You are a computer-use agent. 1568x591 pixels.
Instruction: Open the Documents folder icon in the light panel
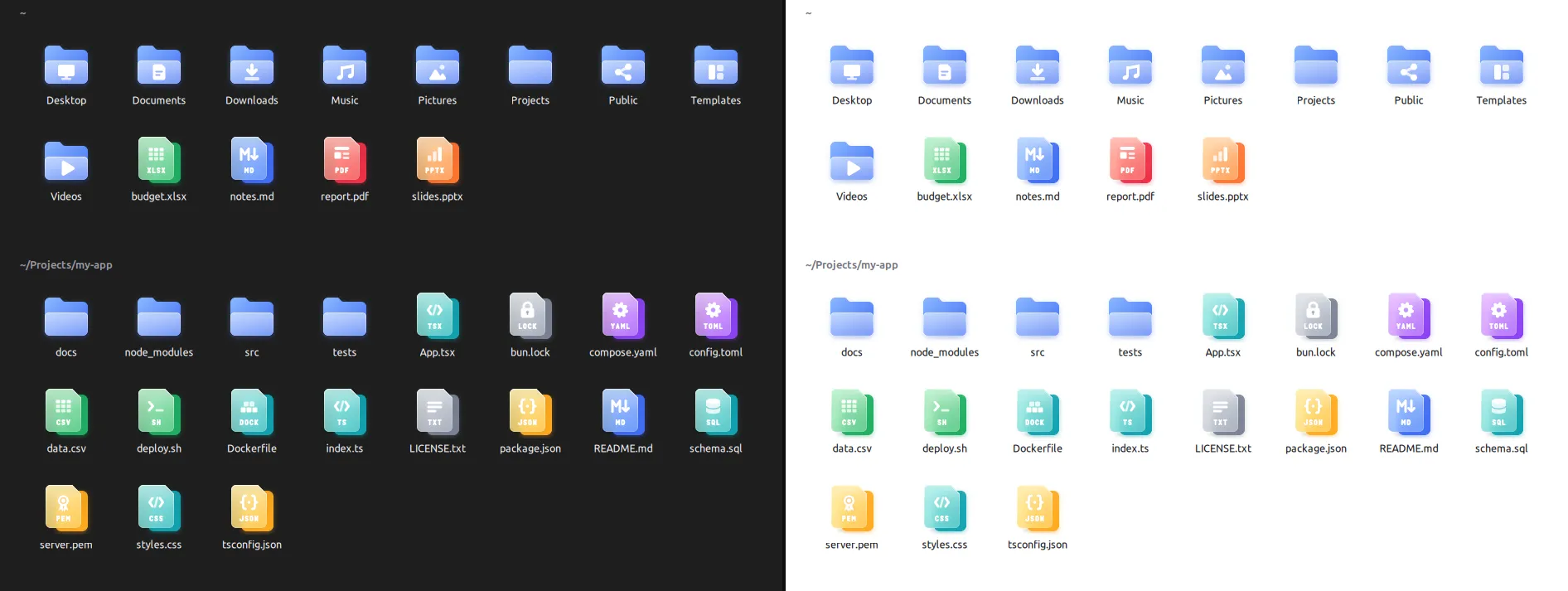tap(945, 65)
